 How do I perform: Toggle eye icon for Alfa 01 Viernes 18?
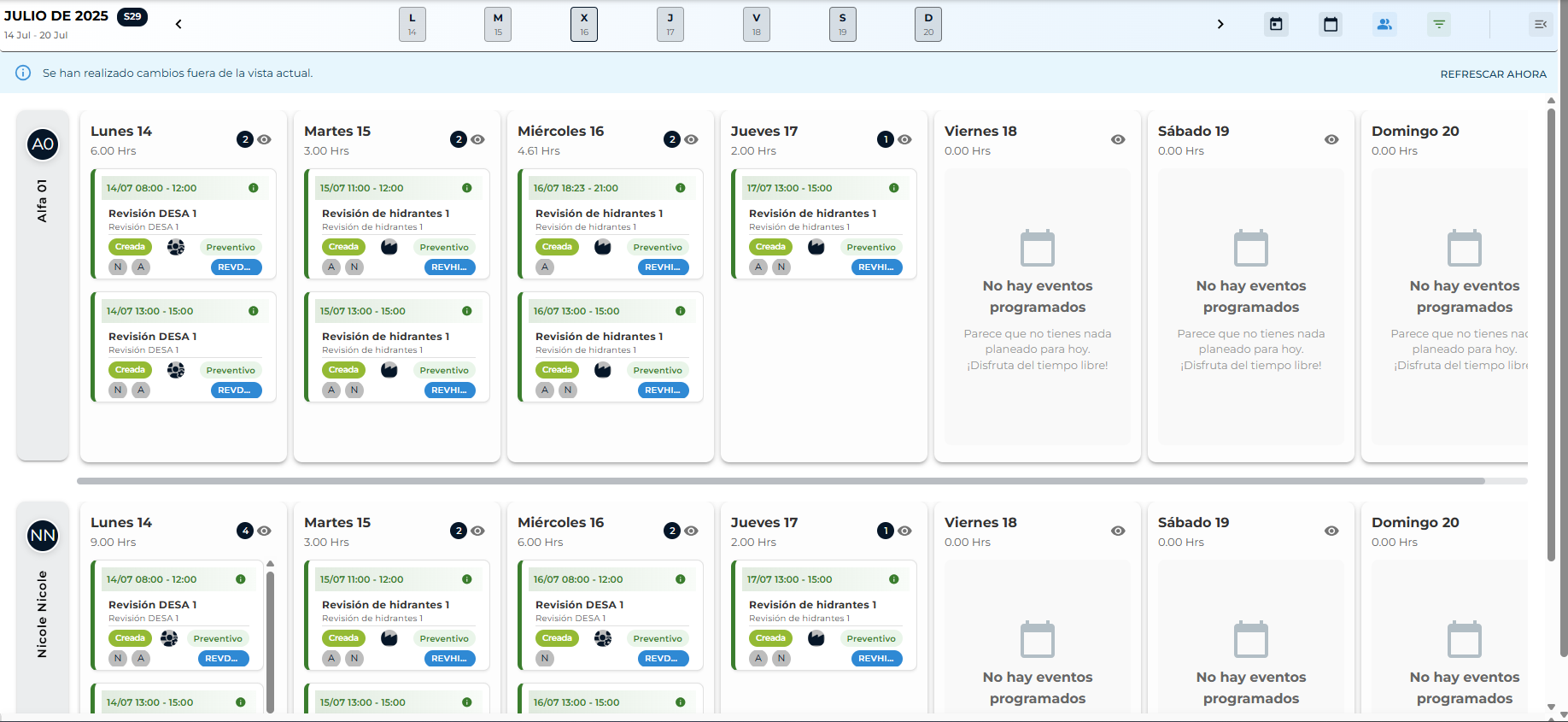point(1118,139)
